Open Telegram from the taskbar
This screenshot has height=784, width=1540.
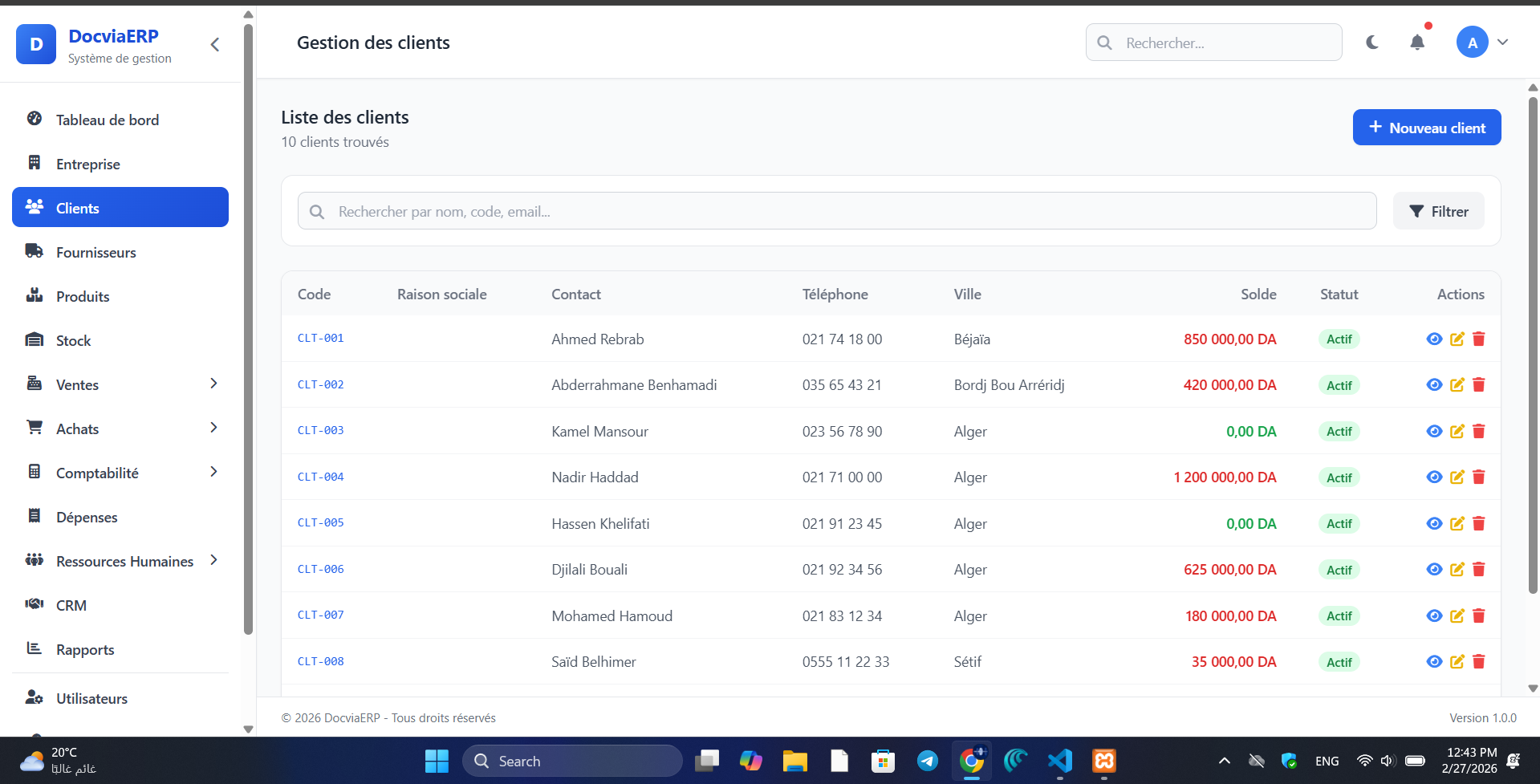point(927,761)
